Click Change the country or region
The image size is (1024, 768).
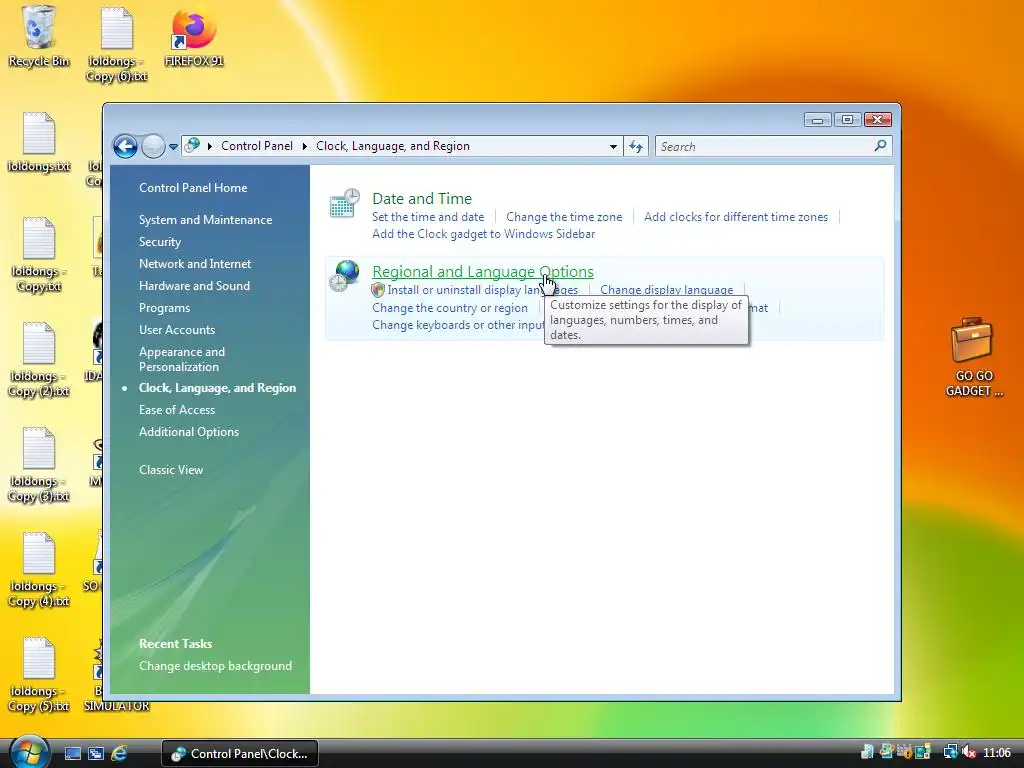tap(450, 308)
